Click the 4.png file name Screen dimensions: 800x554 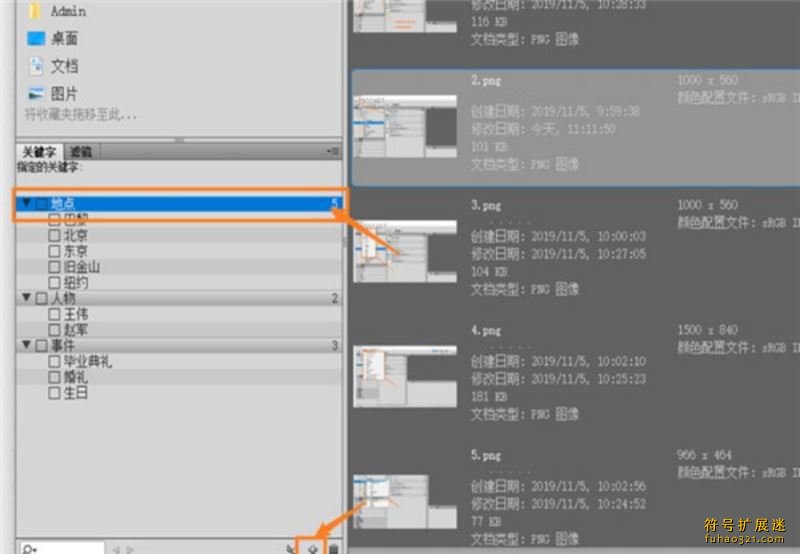[486, 331]
